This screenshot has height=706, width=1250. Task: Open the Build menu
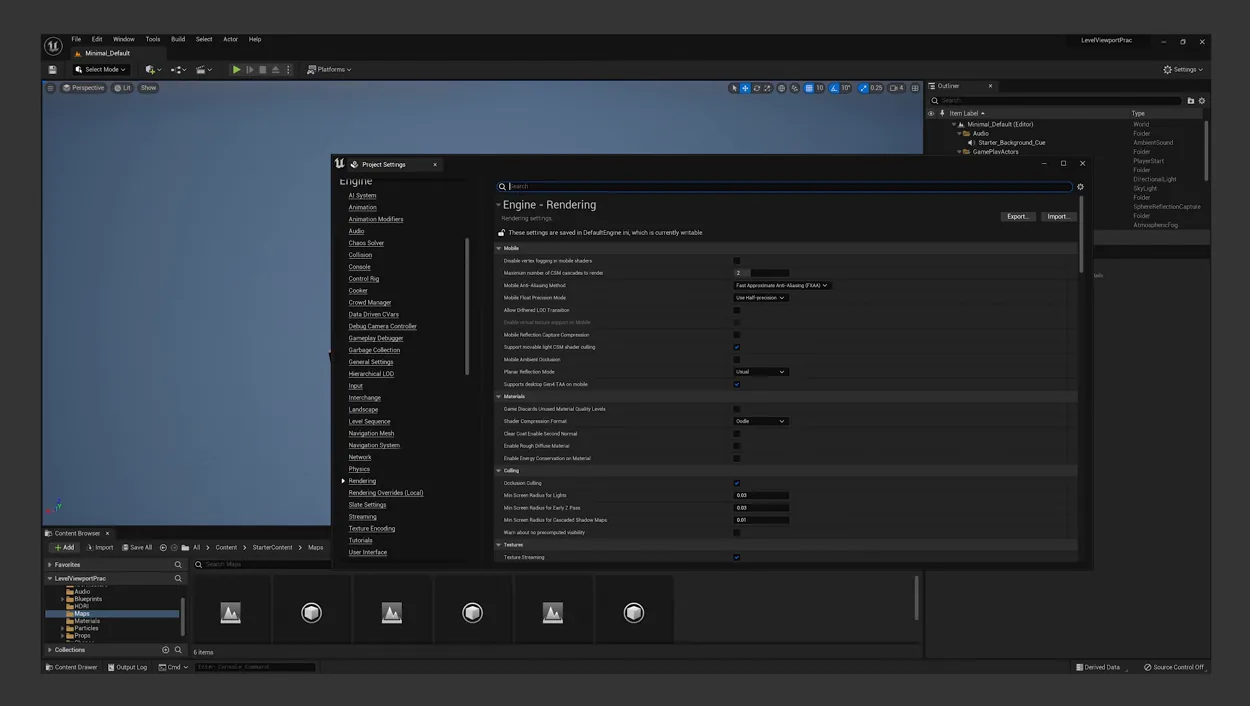(x=178, y=39)
